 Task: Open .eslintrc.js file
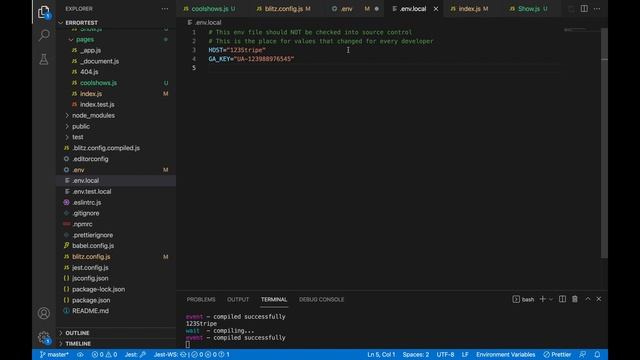pyautogui.click(x=87, y=202)
